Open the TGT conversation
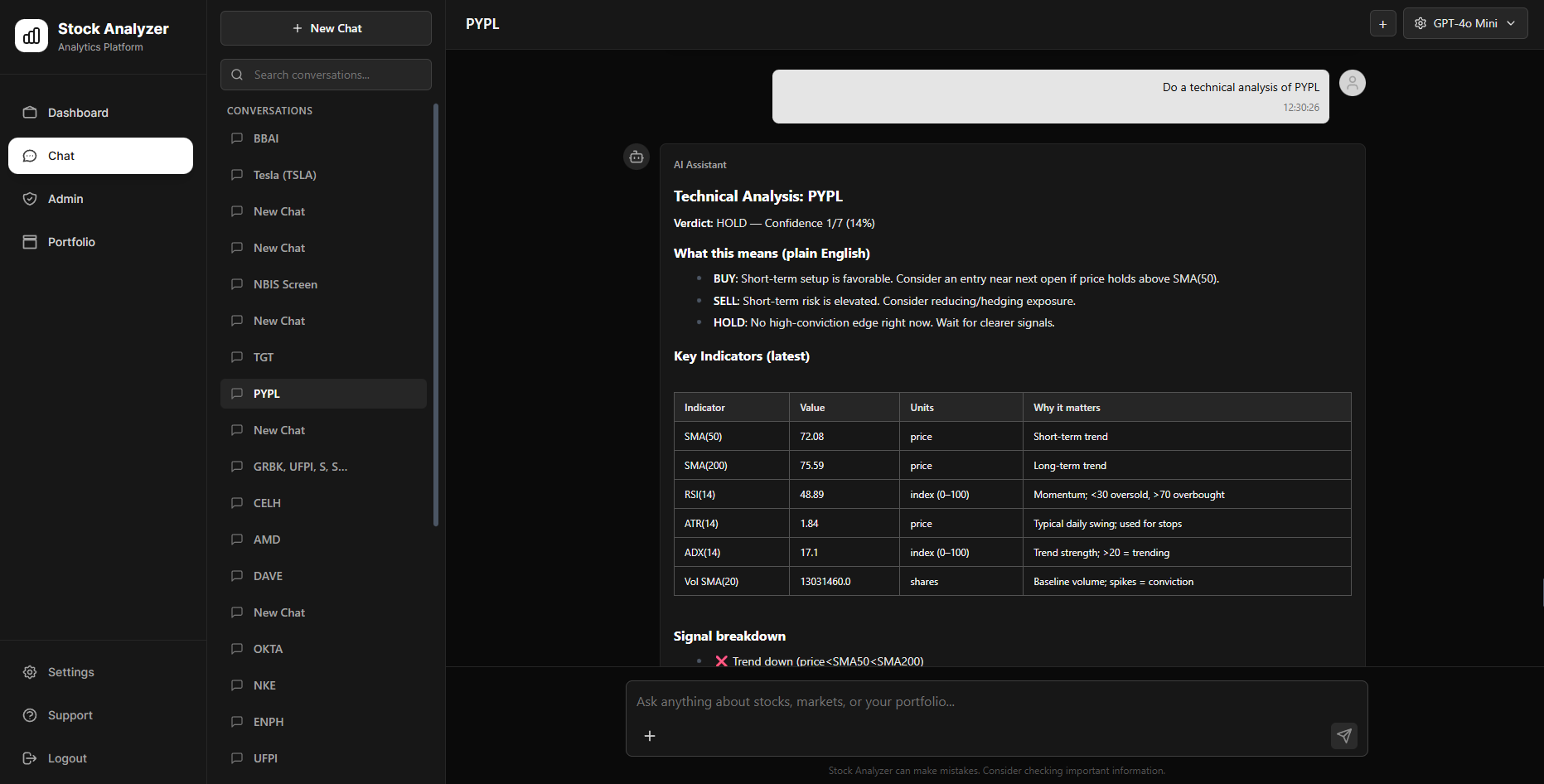 coord(323,357)
